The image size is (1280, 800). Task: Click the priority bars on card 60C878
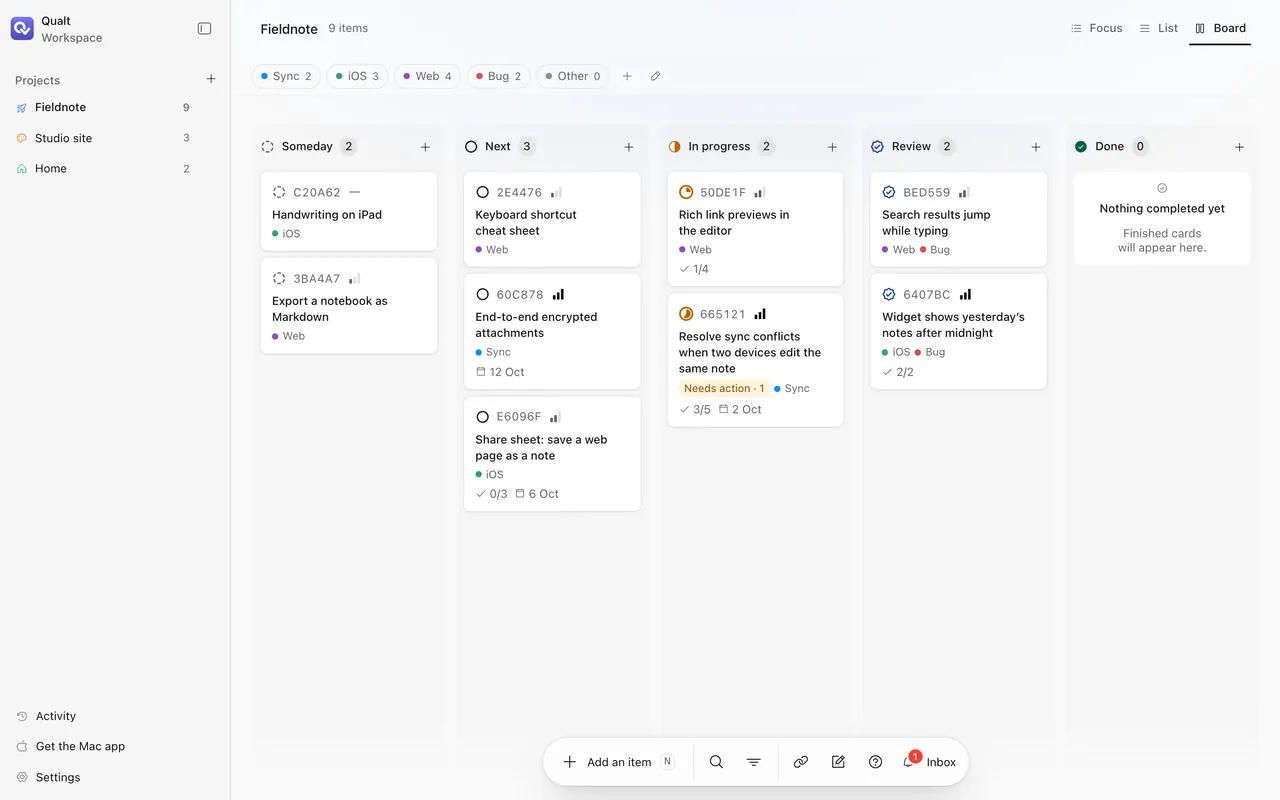click(558, 295)
